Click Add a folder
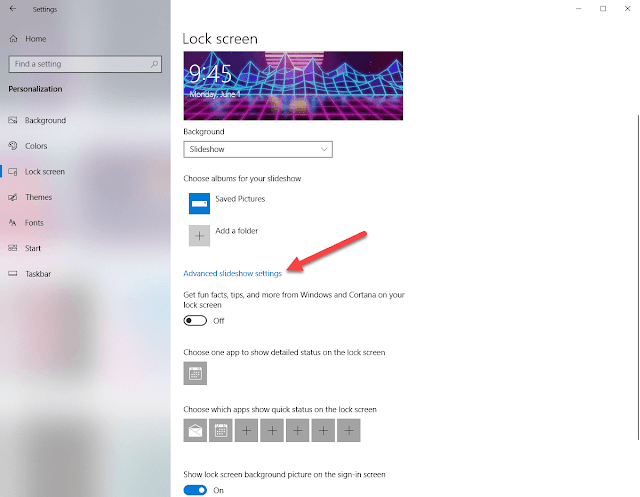This screenshot has width=640, height=497. pyautogui.click(x=237, y=231)
